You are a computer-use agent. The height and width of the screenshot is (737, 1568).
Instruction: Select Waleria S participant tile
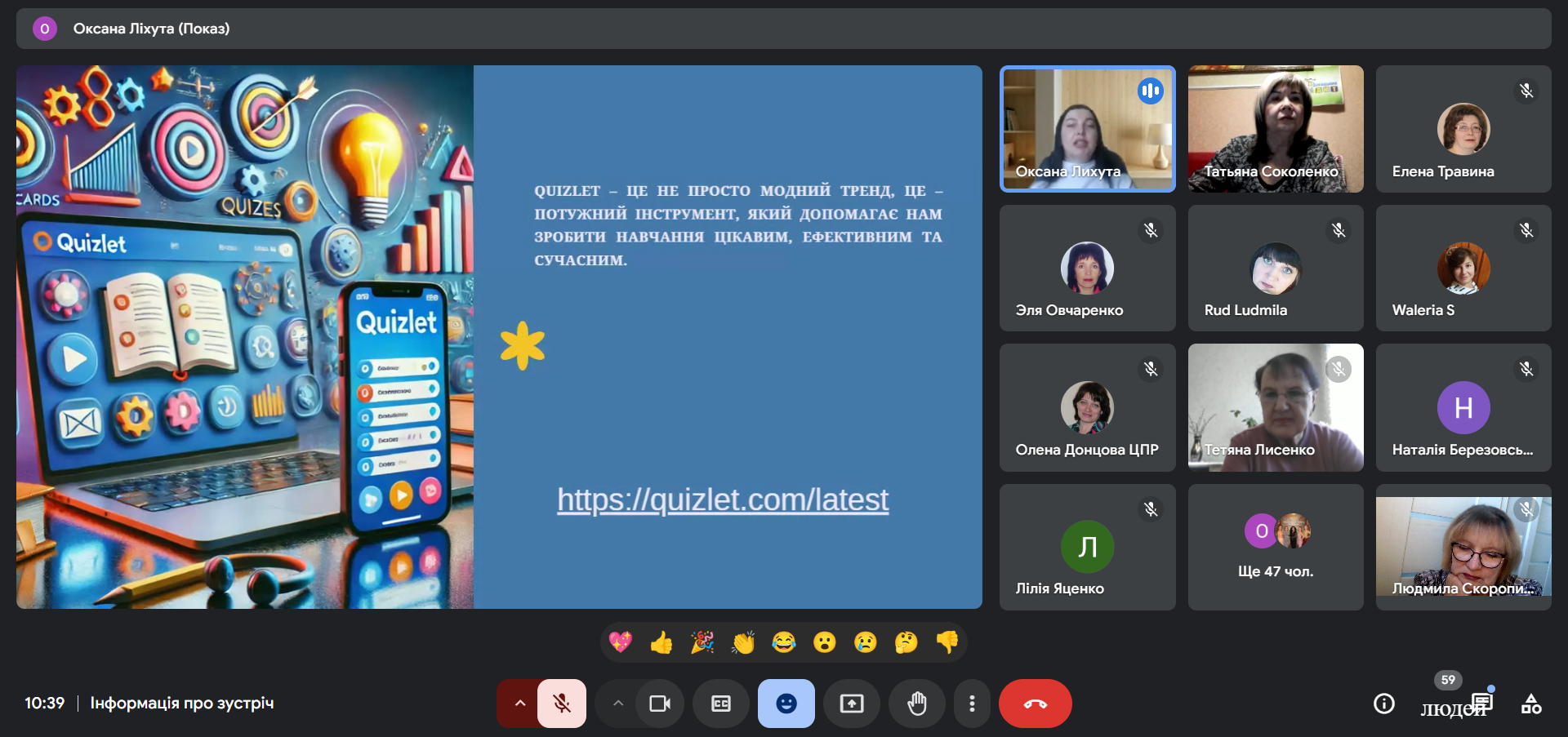(1463, 268)
